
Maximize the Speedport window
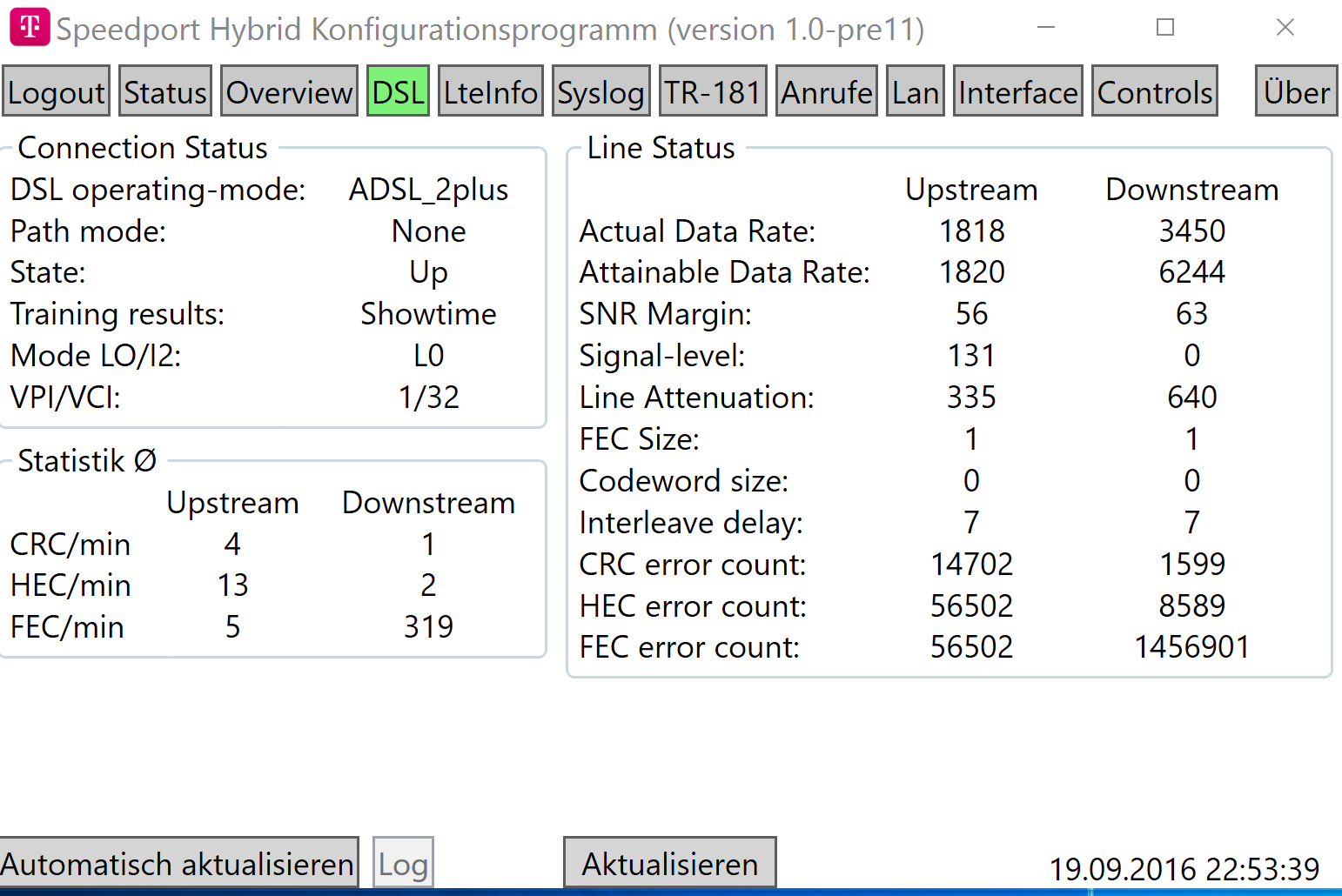(x=1165, y=28)
